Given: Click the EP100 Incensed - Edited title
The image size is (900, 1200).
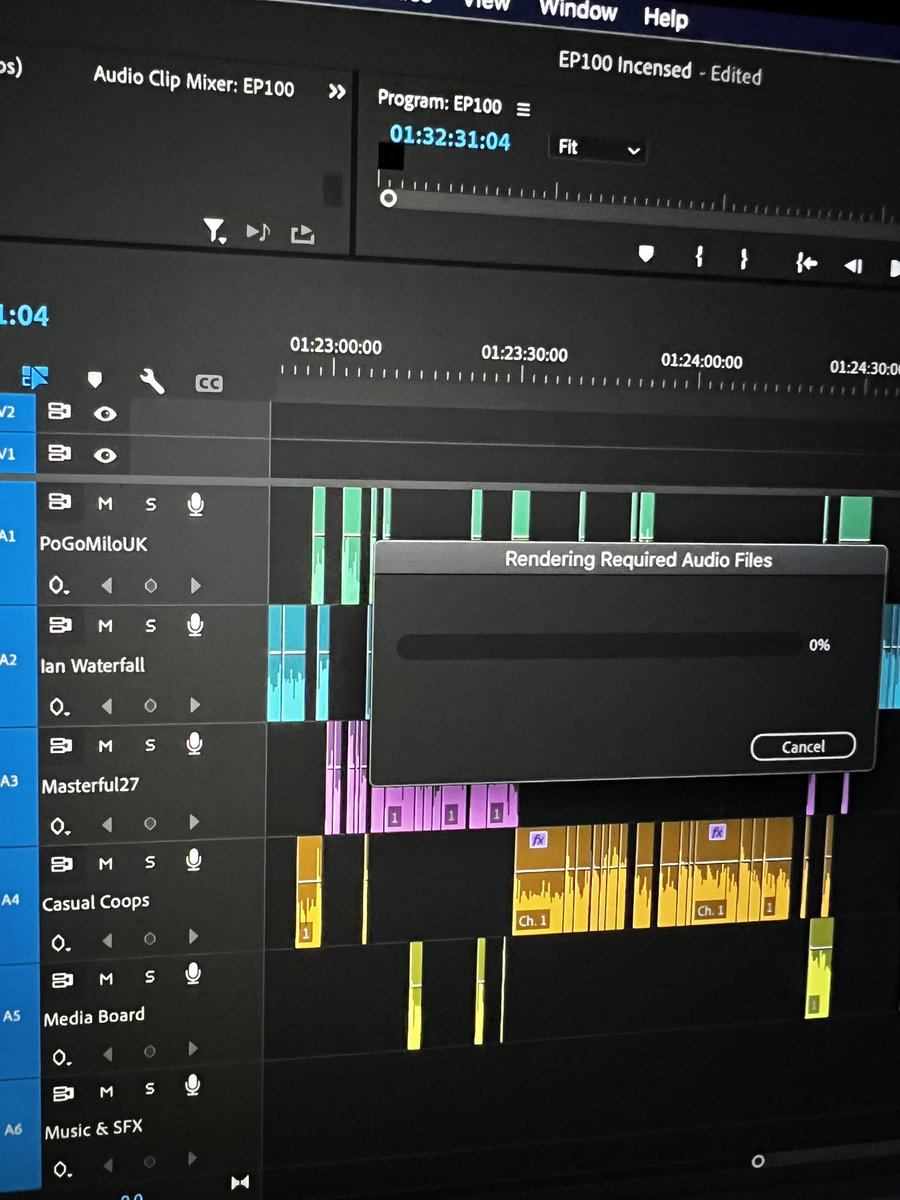Looking at the screenshot, I should (x=660, y=69).
